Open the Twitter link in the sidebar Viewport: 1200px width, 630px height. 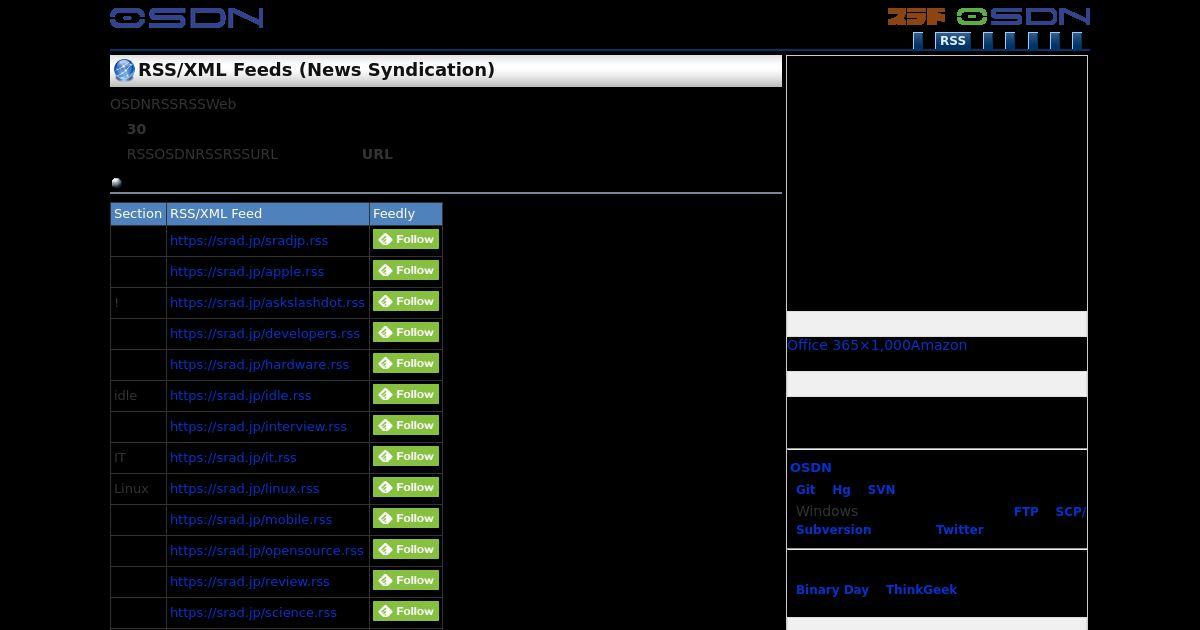click(959, 529)
